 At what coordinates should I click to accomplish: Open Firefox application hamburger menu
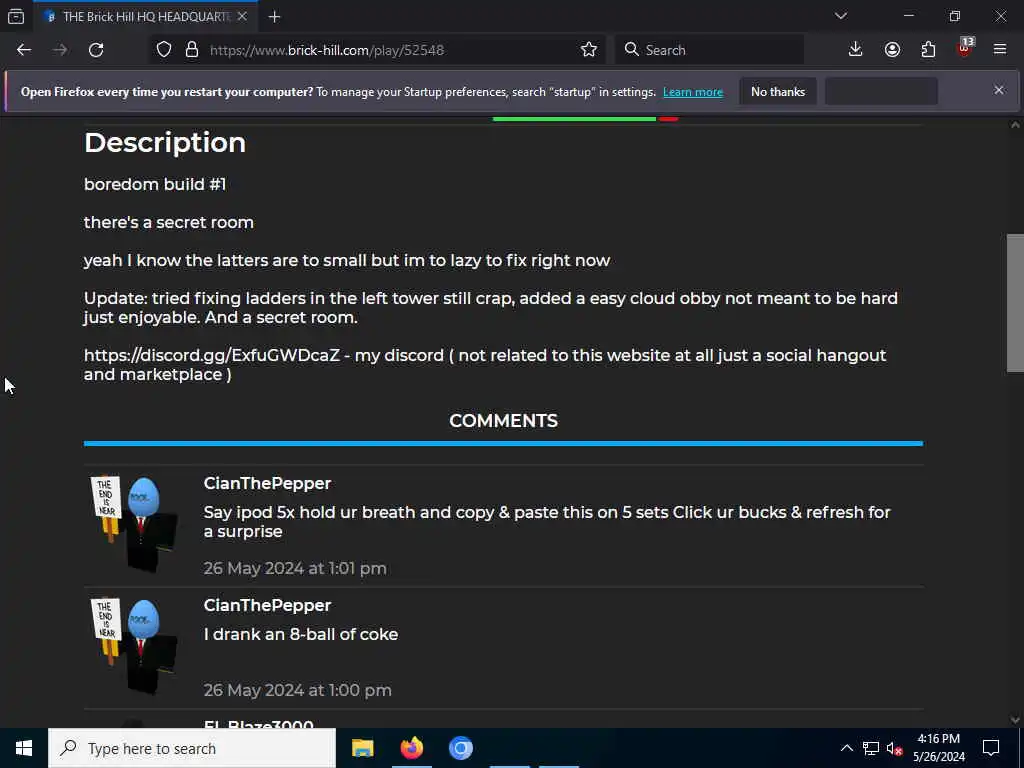1000,50
